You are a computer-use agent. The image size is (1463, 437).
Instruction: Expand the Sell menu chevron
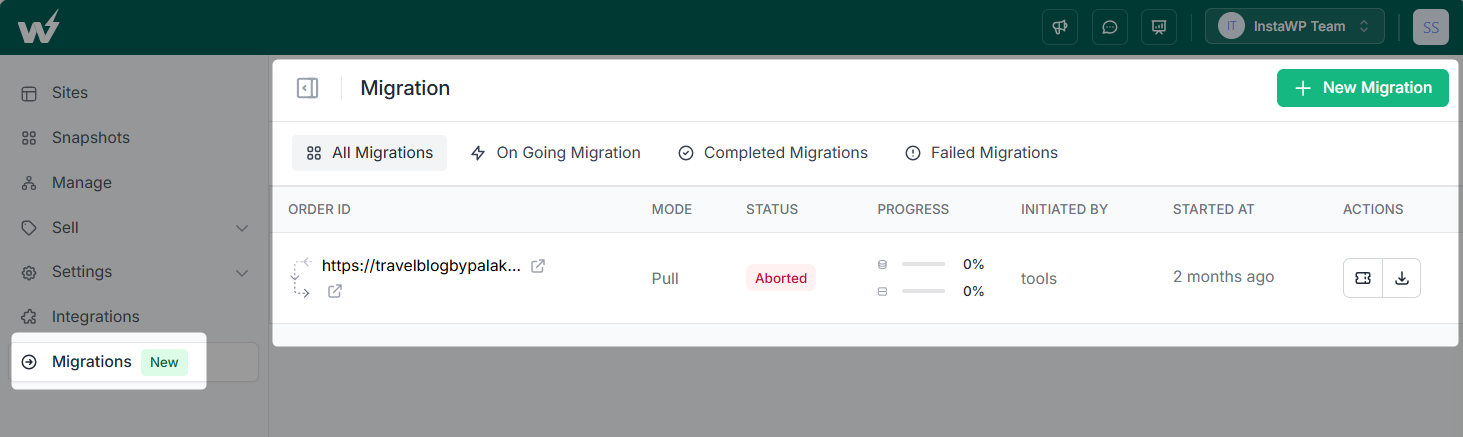click(242, 228)
